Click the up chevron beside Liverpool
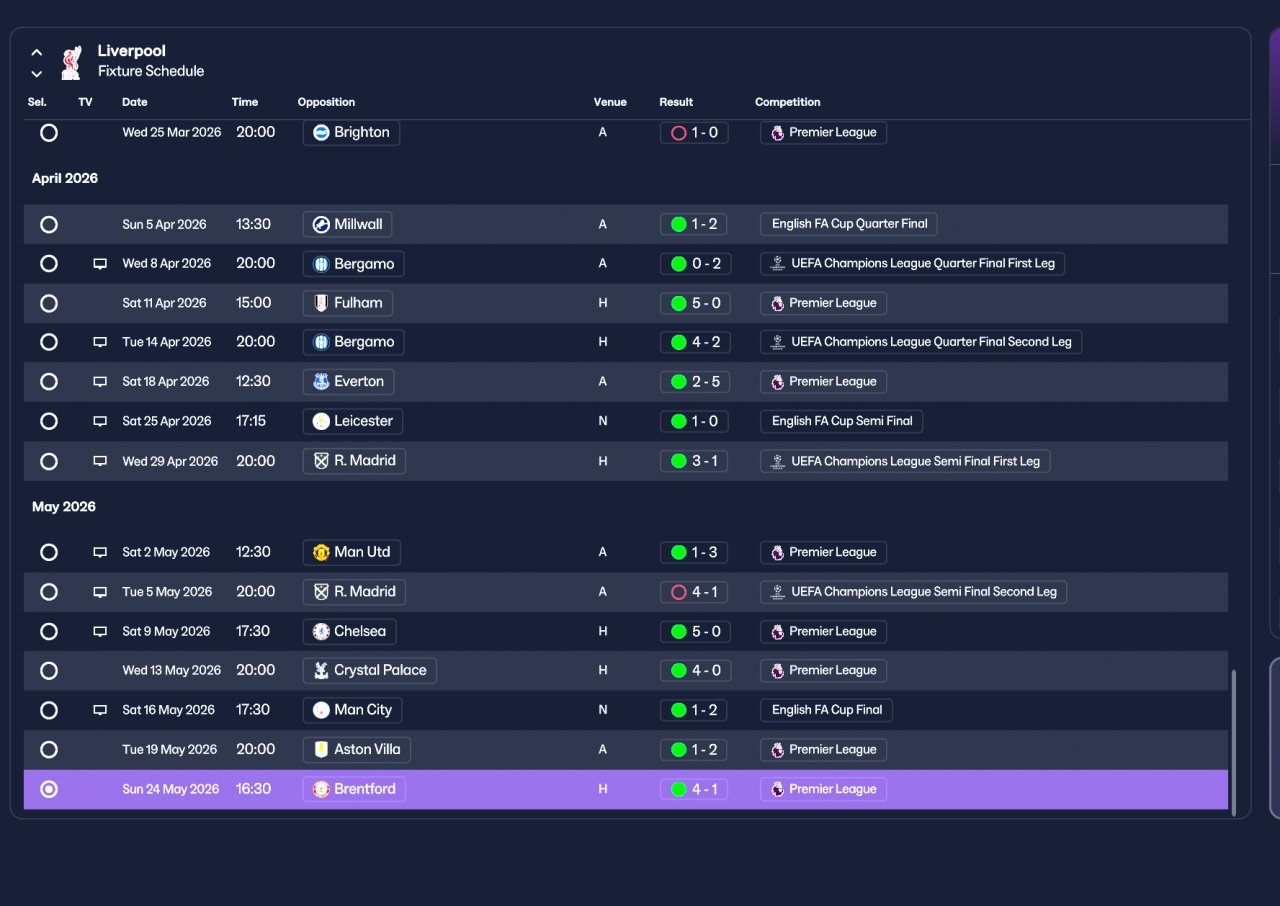Image resolution: width=1280 pixels, height=906 pixels. (x=37, y=52)
